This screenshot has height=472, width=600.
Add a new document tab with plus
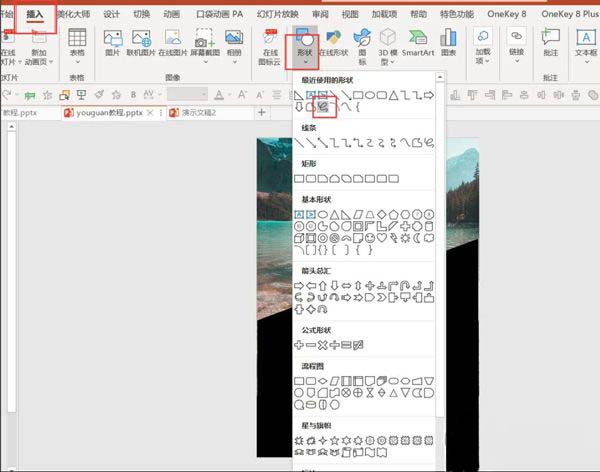click(262, 112)
